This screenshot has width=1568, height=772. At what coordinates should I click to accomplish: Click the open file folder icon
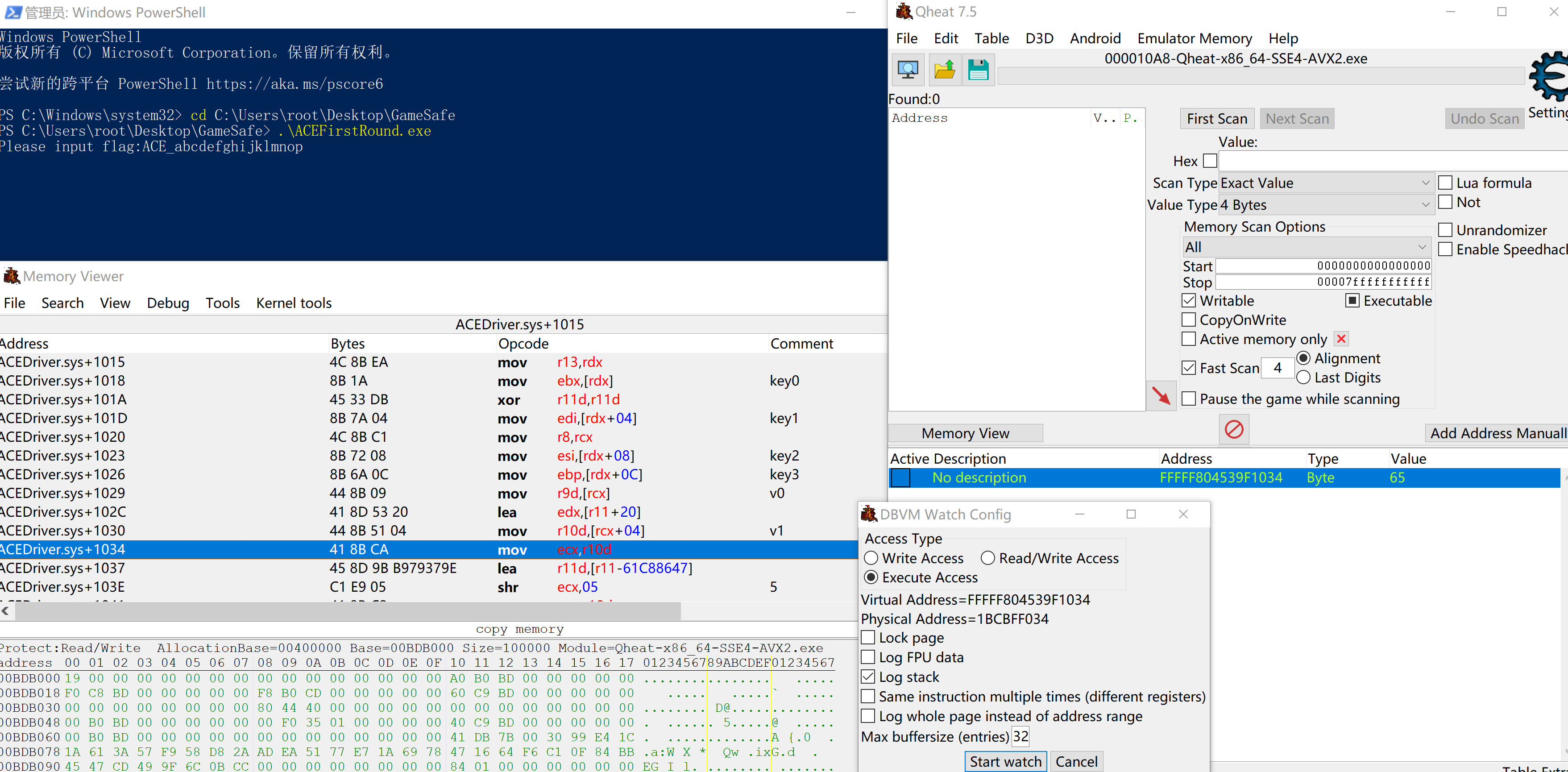tap(944, 70)
